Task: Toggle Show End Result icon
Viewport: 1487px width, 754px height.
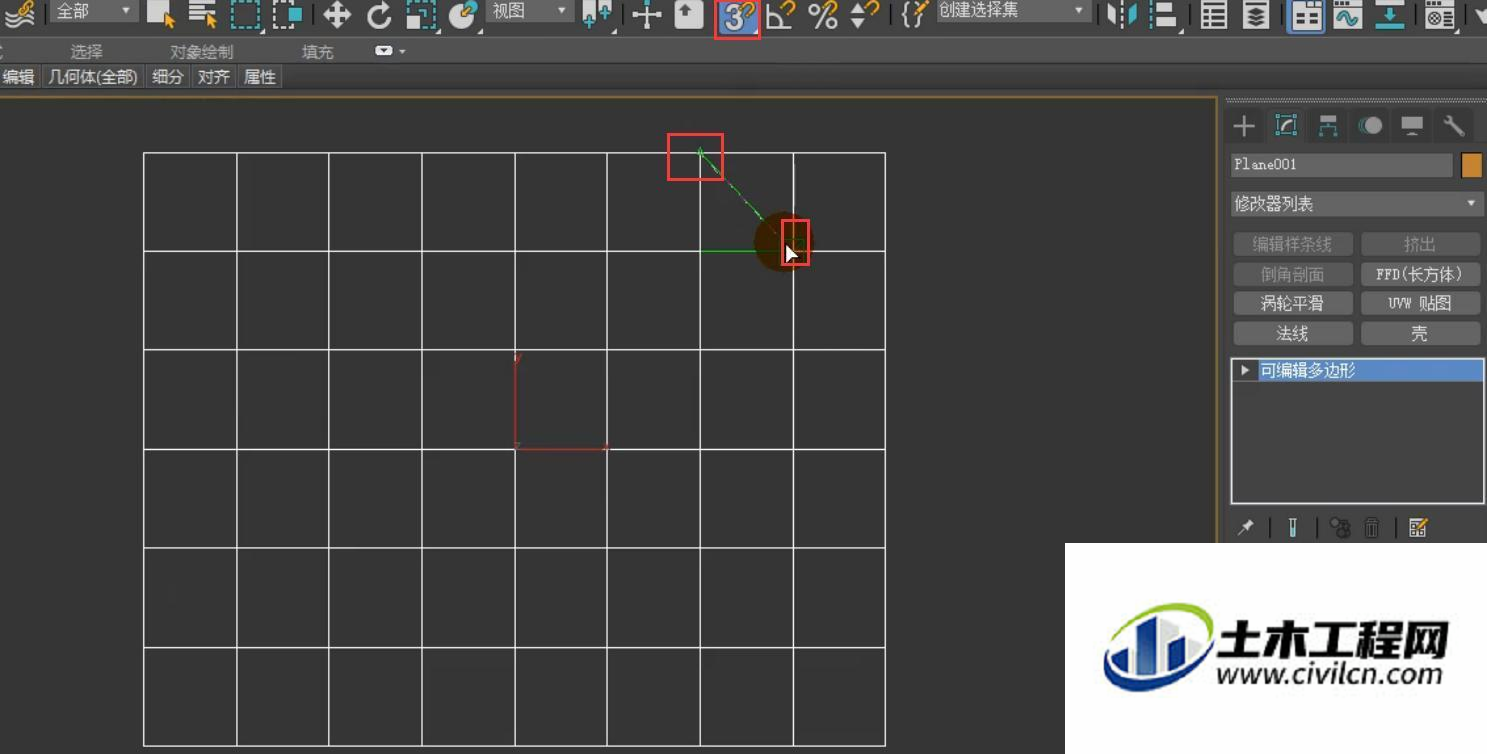Action: coord(1293,528)
